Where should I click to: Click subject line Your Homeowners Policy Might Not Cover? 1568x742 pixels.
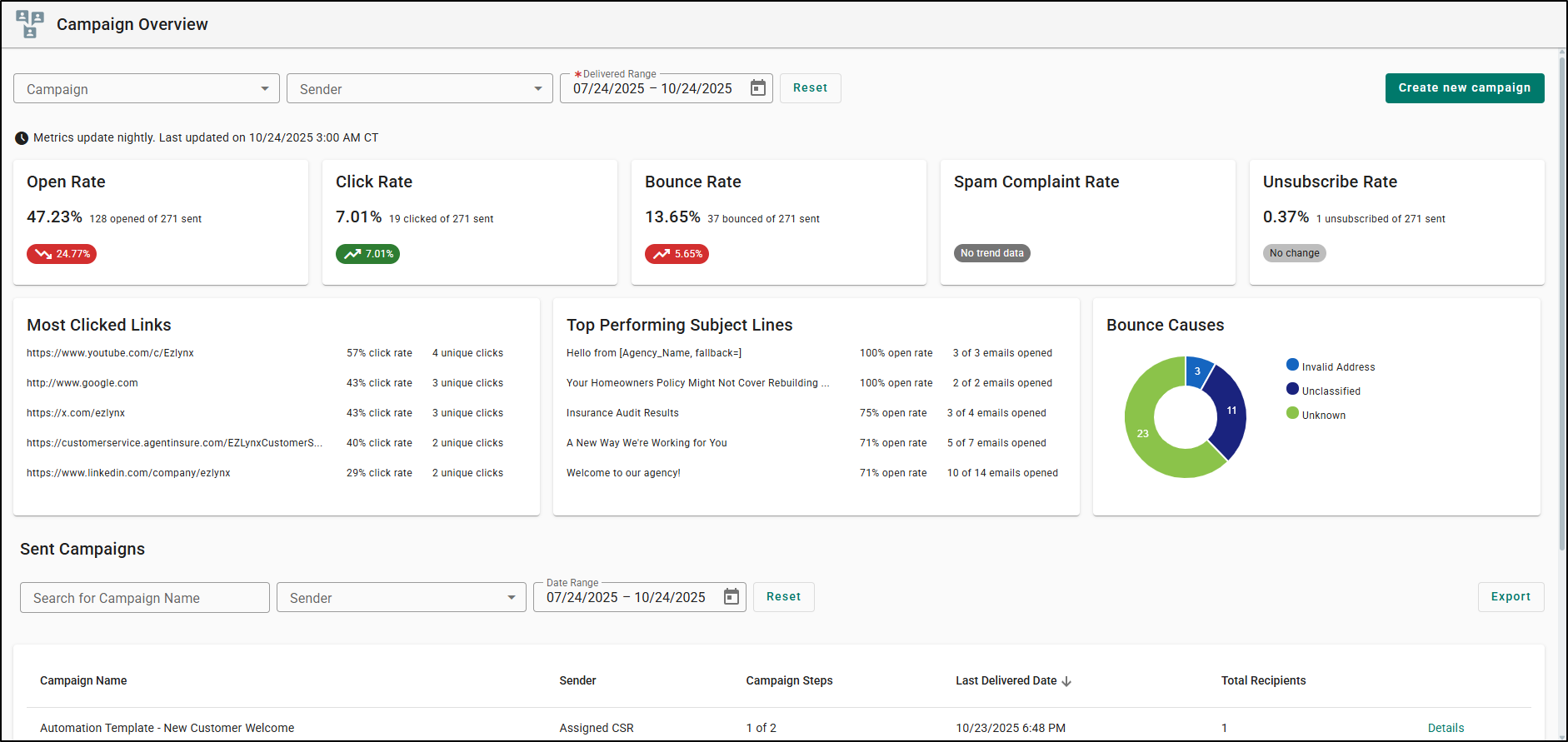[697, 383]
